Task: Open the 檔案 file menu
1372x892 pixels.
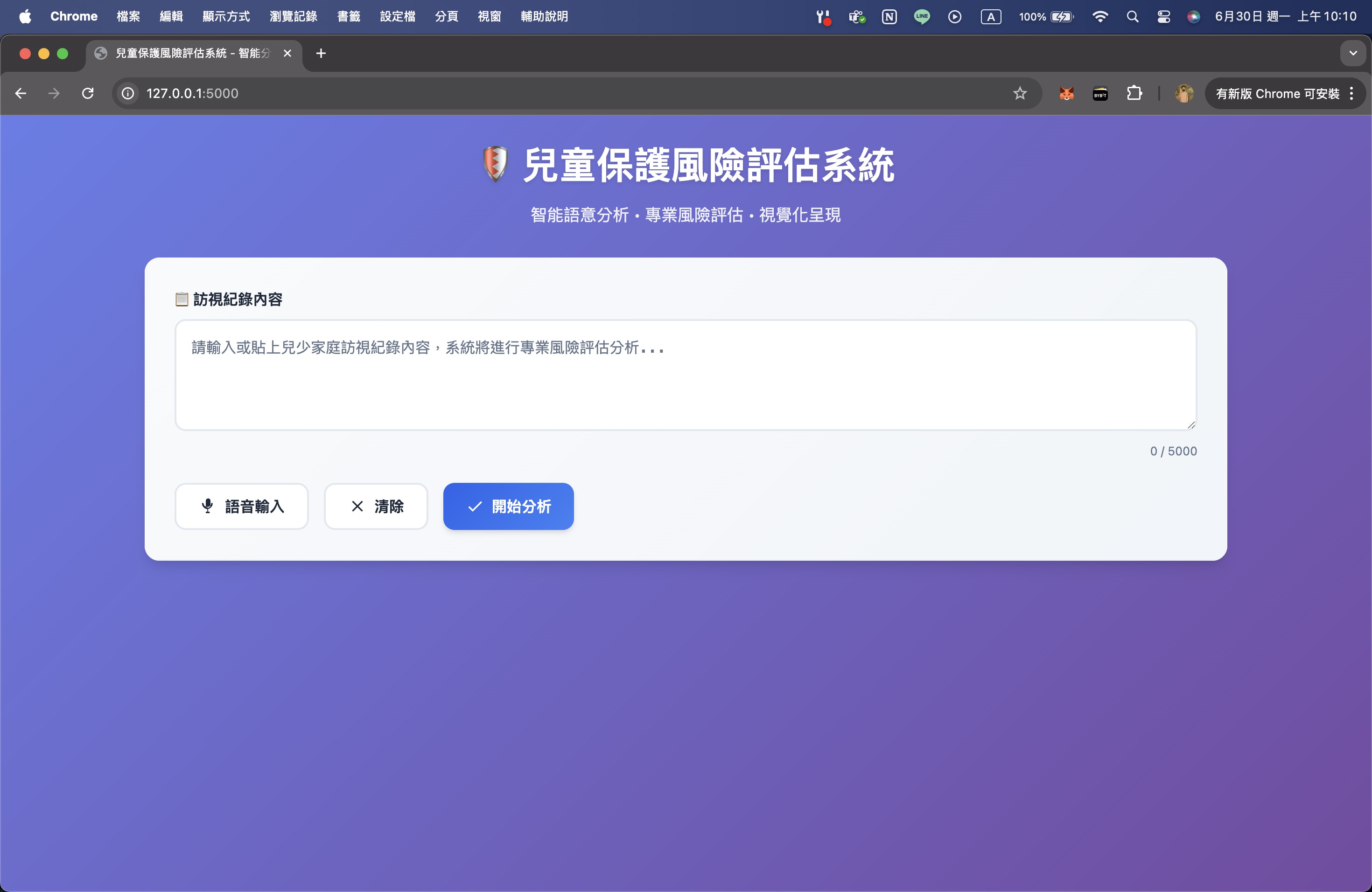Action: coord(128,16)
